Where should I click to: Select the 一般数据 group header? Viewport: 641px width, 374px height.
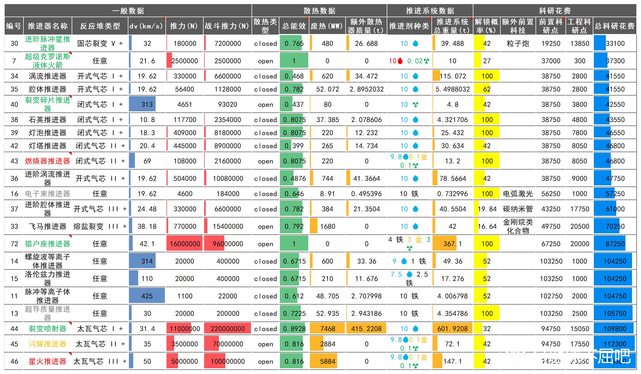click(128, 11)
